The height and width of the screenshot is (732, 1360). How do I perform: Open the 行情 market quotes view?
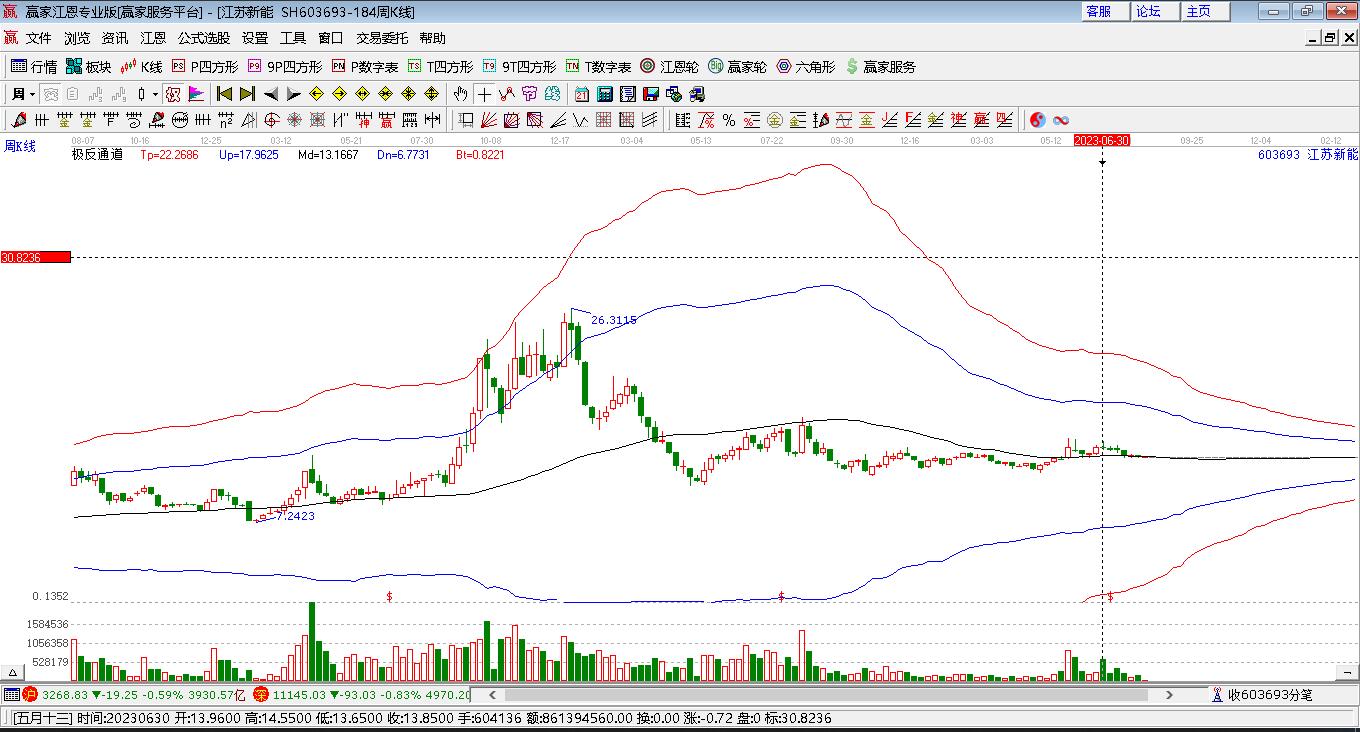pos(34,67)
